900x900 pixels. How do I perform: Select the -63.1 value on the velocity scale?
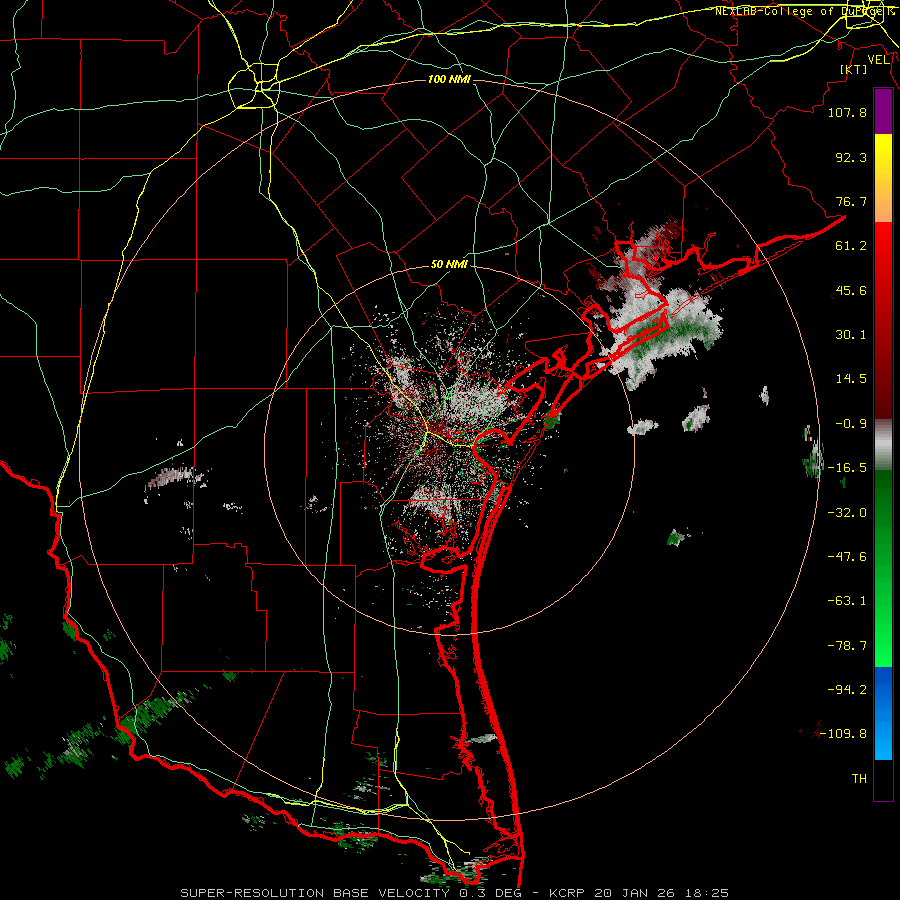click(847, 601)
